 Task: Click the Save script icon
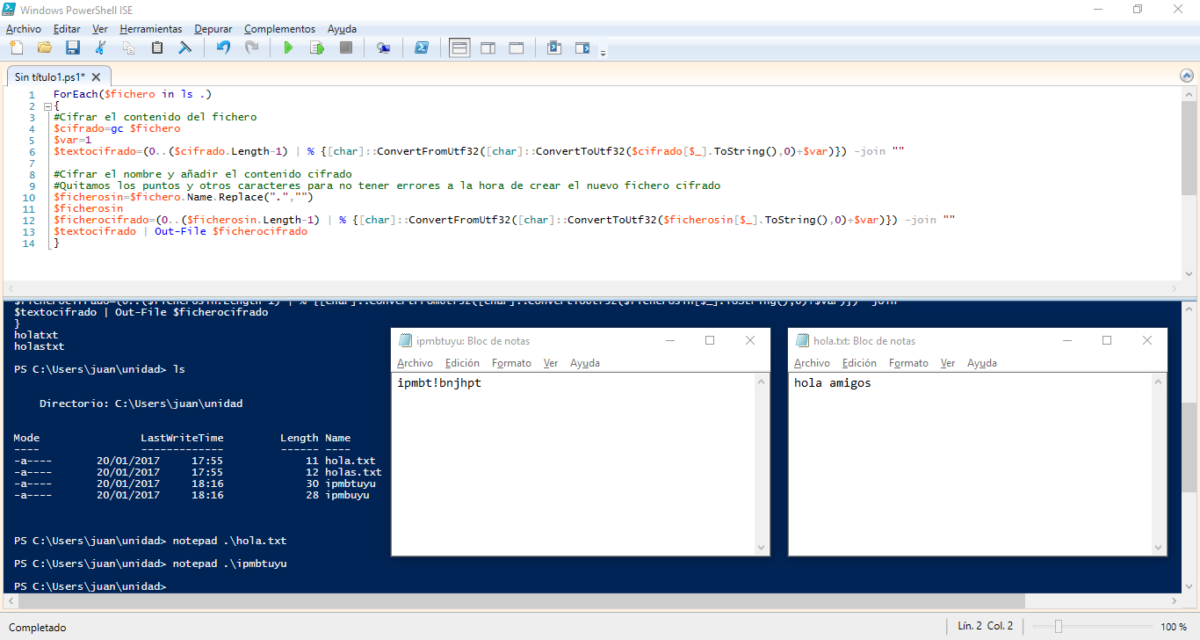pos(72,47)
